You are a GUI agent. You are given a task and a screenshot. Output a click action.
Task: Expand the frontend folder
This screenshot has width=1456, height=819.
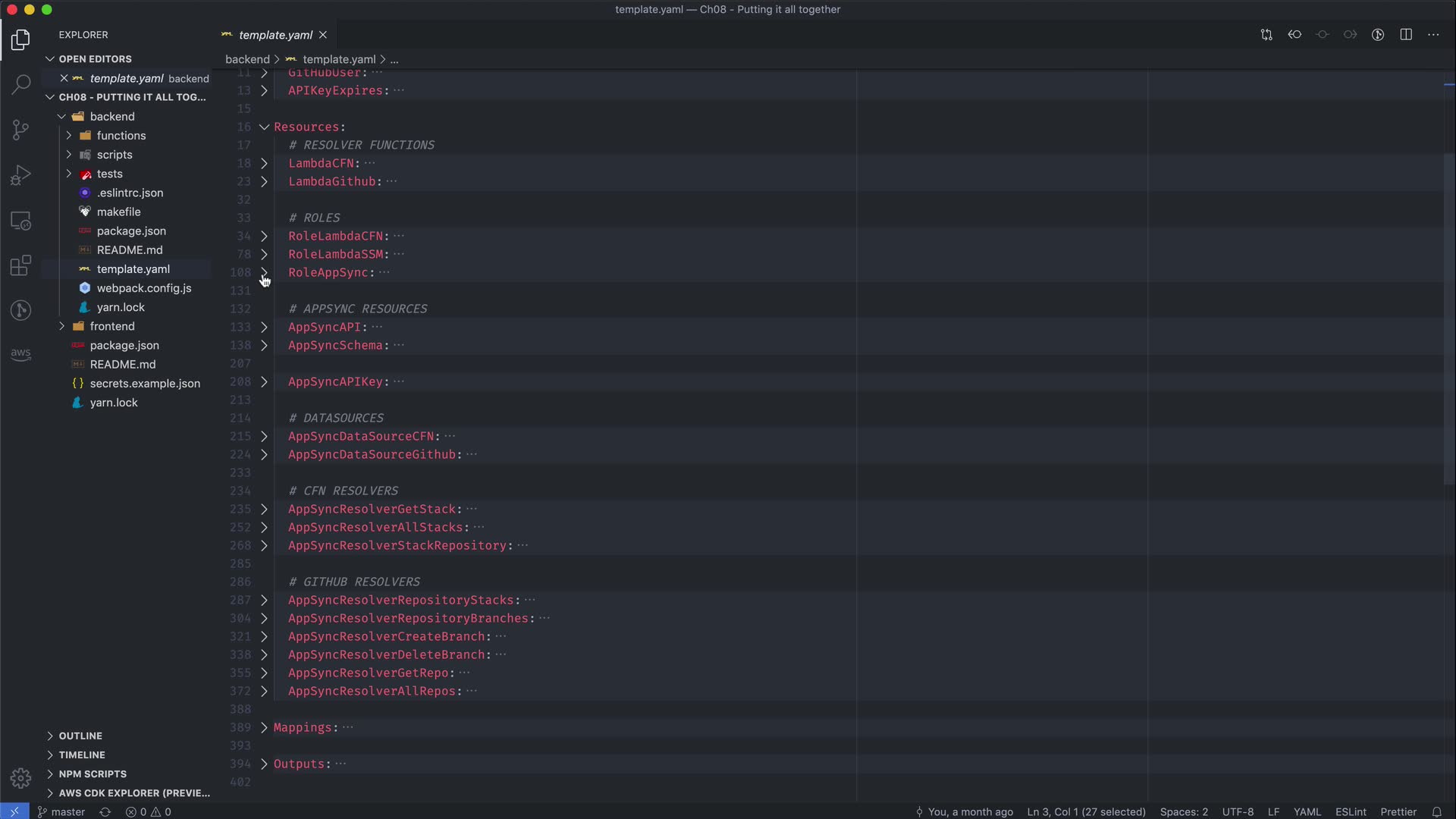[111, 326]
